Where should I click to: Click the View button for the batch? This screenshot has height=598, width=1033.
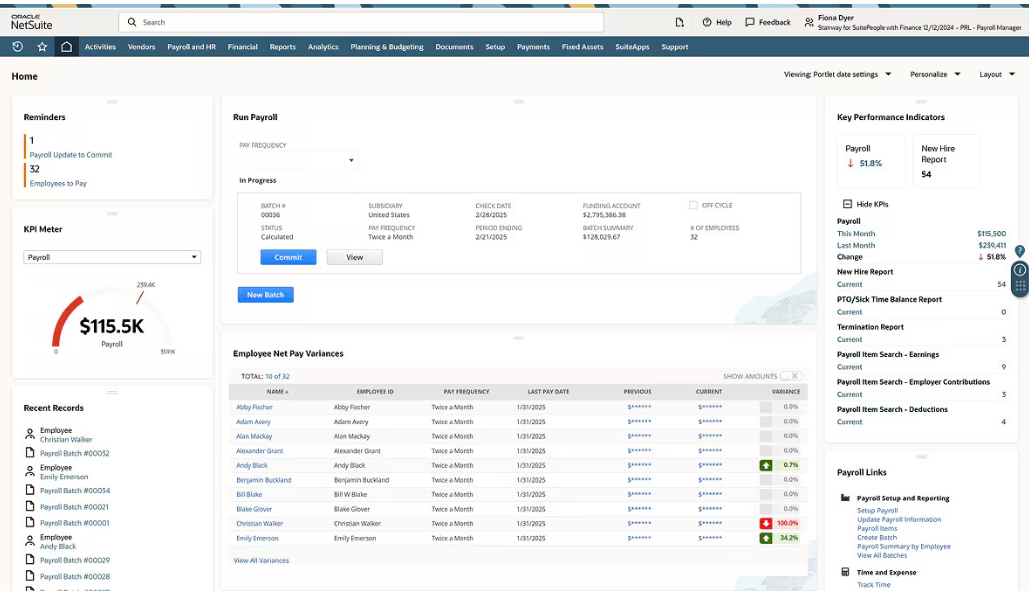pyautogui.click(x=354, y=257)
